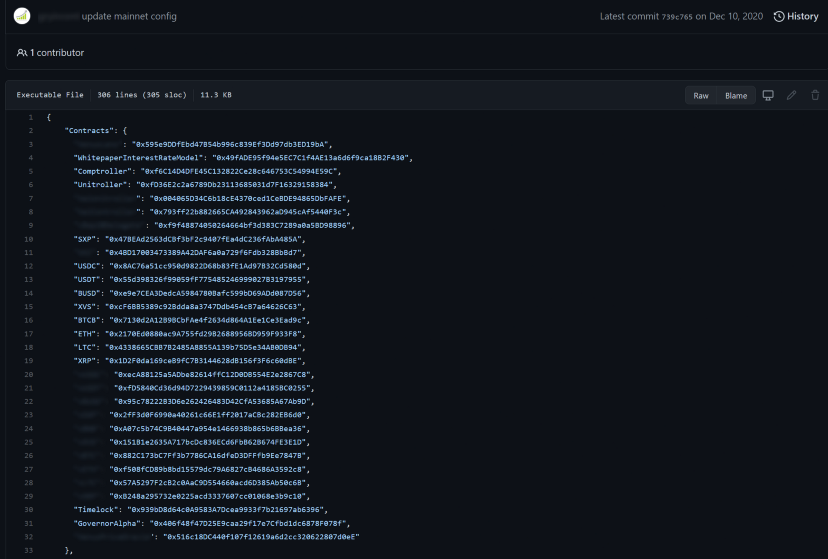The width and height of the screenshot is (828, 559).
Task: Select line number 30 in gutter
Action: [29, 509]
